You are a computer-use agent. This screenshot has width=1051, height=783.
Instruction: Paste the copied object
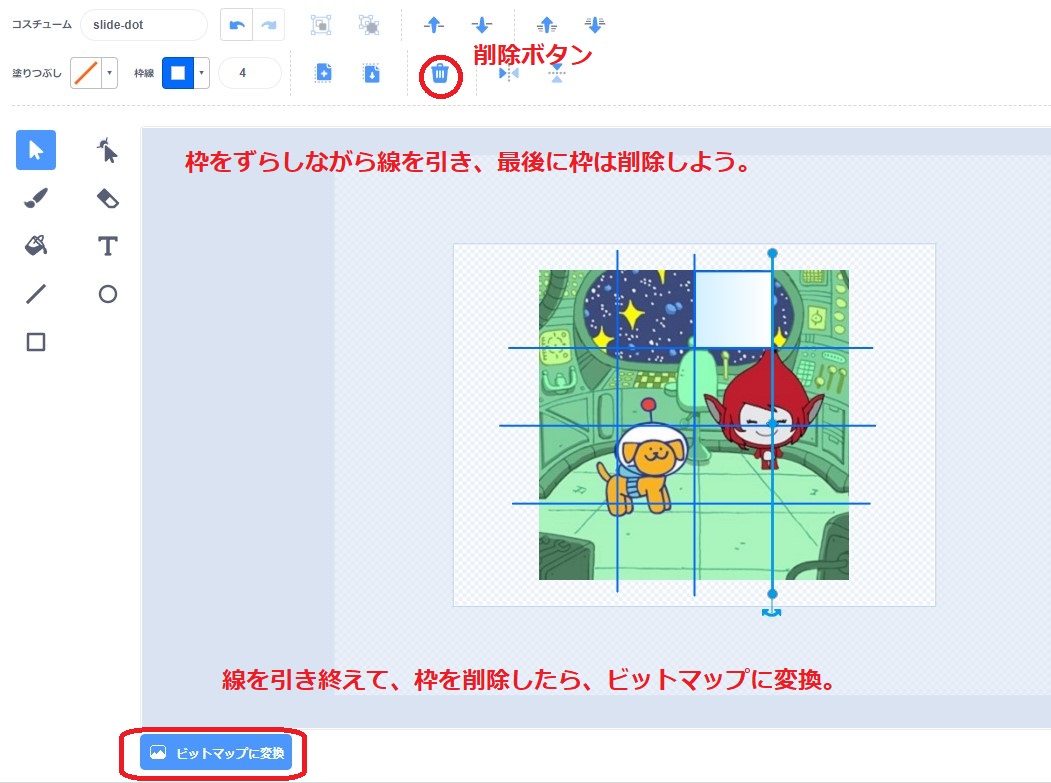(x=371, y=72)
